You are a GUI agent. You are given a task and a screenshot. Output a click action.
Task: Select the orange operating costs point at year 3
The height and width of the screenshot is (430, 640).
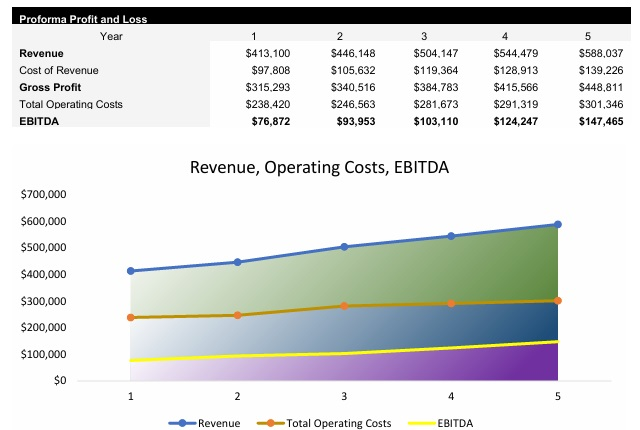[344, 306]
